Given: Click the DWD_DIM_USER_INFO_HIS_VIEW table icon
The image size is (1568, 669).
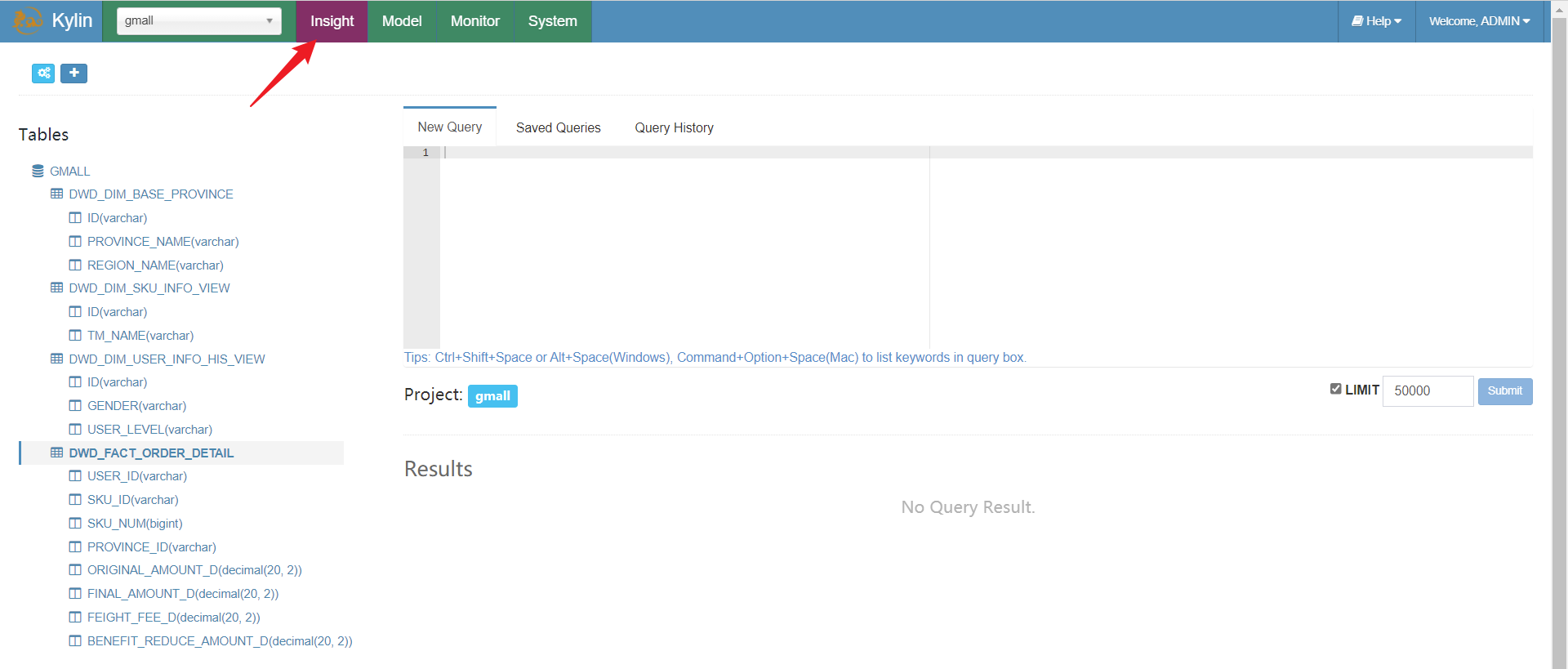Looking at the screenshot, I should (56, 359).
